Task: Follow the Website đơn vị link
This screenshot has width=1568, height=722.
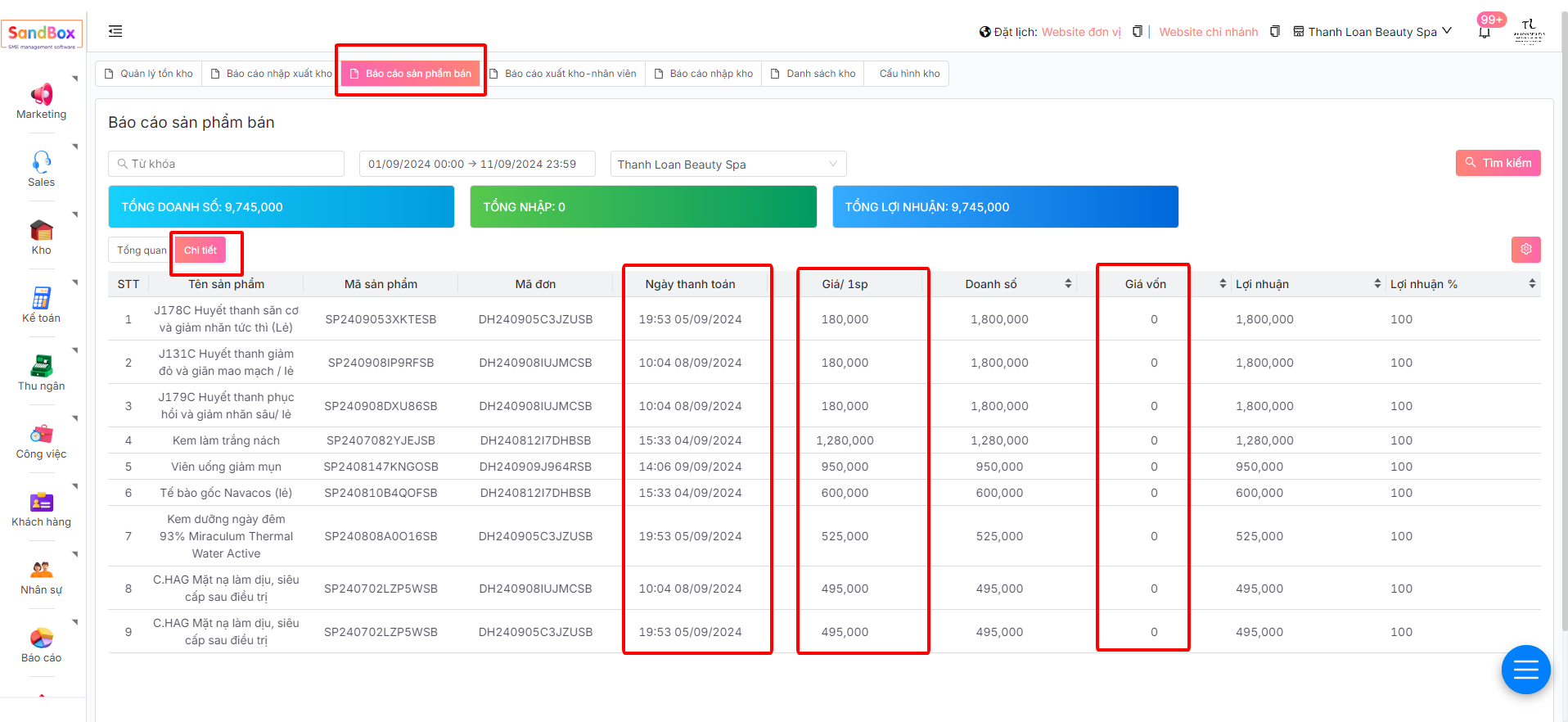Action: (1080, 32)
